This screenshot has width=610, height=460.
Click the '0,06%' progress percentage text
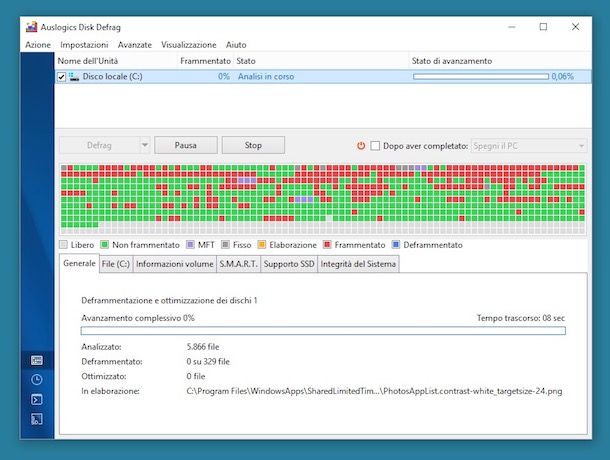pos(563,77)
